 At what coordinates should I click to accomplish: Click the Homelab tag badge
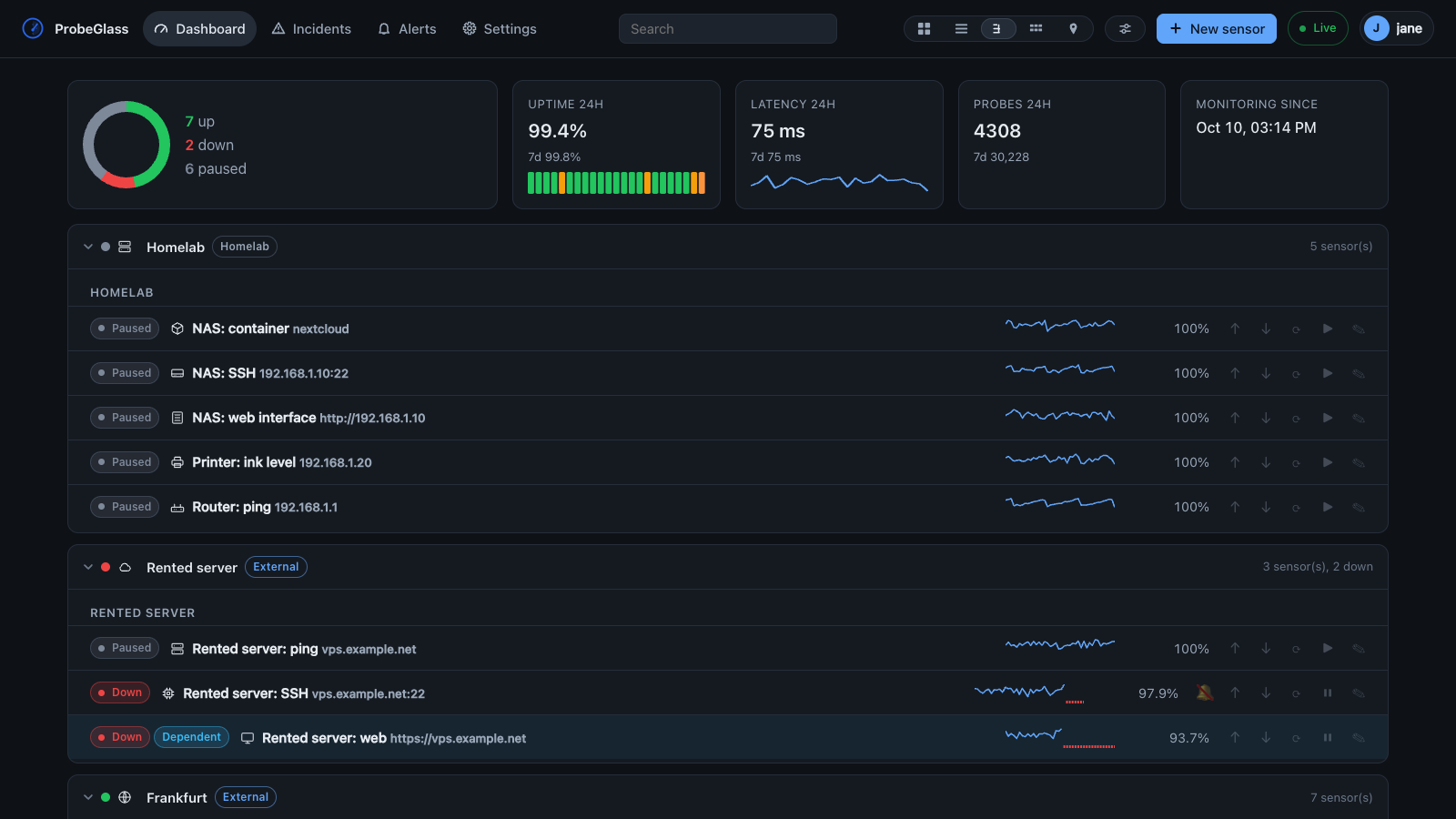pos(245,247)
